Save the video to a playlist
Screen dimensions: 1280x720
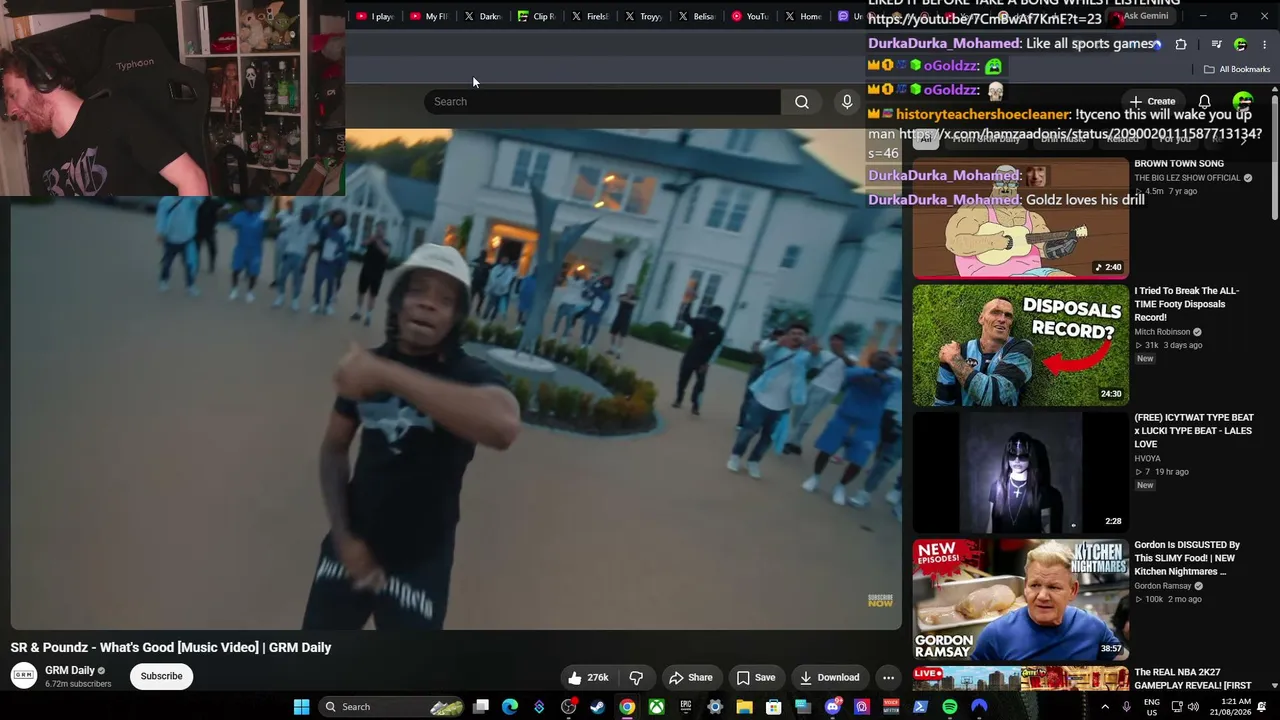[756, 677]
